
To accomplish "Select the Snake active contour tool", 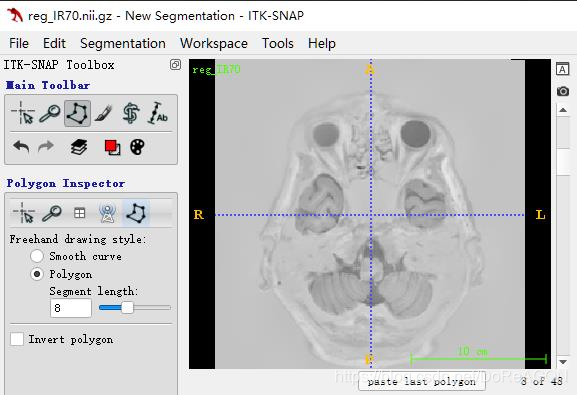I will coord(131,113).
